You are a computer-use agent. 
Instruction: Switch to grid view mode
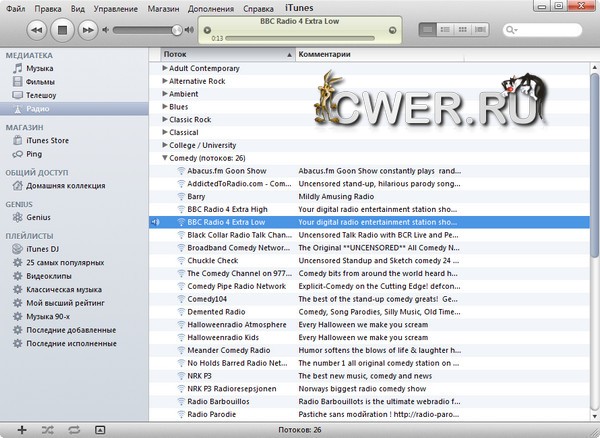(463, 29)
